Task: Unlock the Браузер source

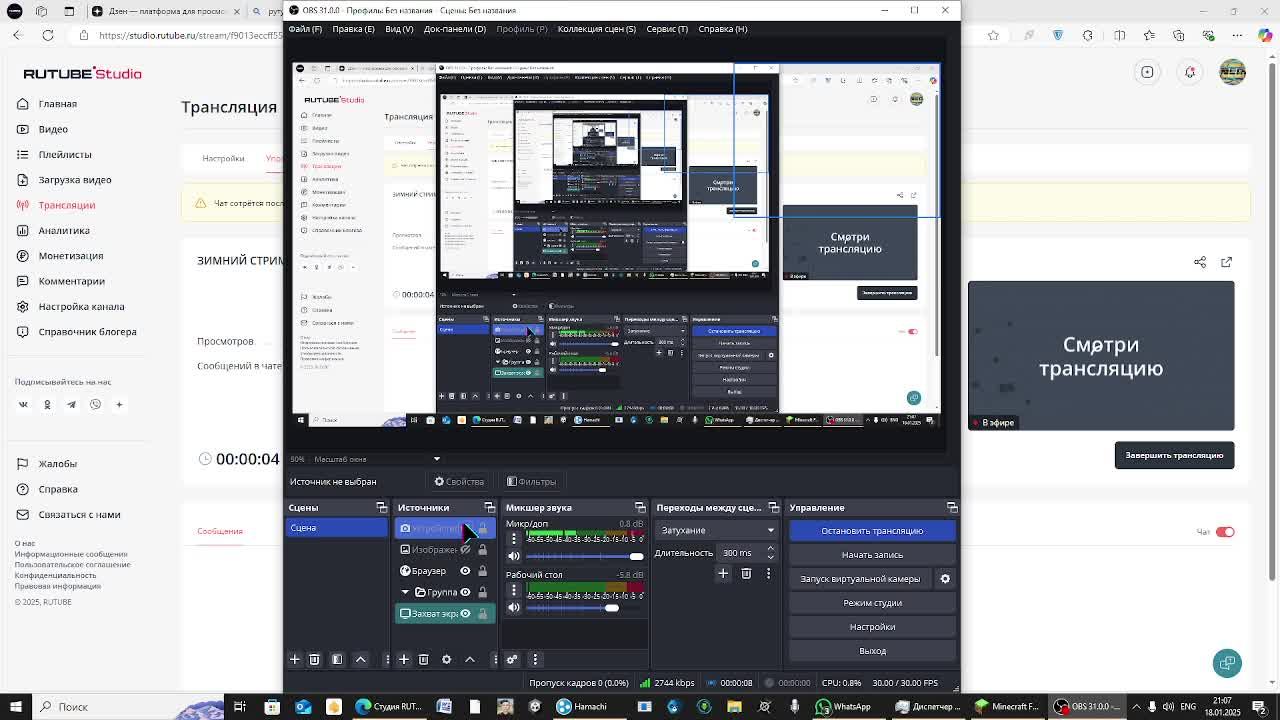Action: pos(482,571)
